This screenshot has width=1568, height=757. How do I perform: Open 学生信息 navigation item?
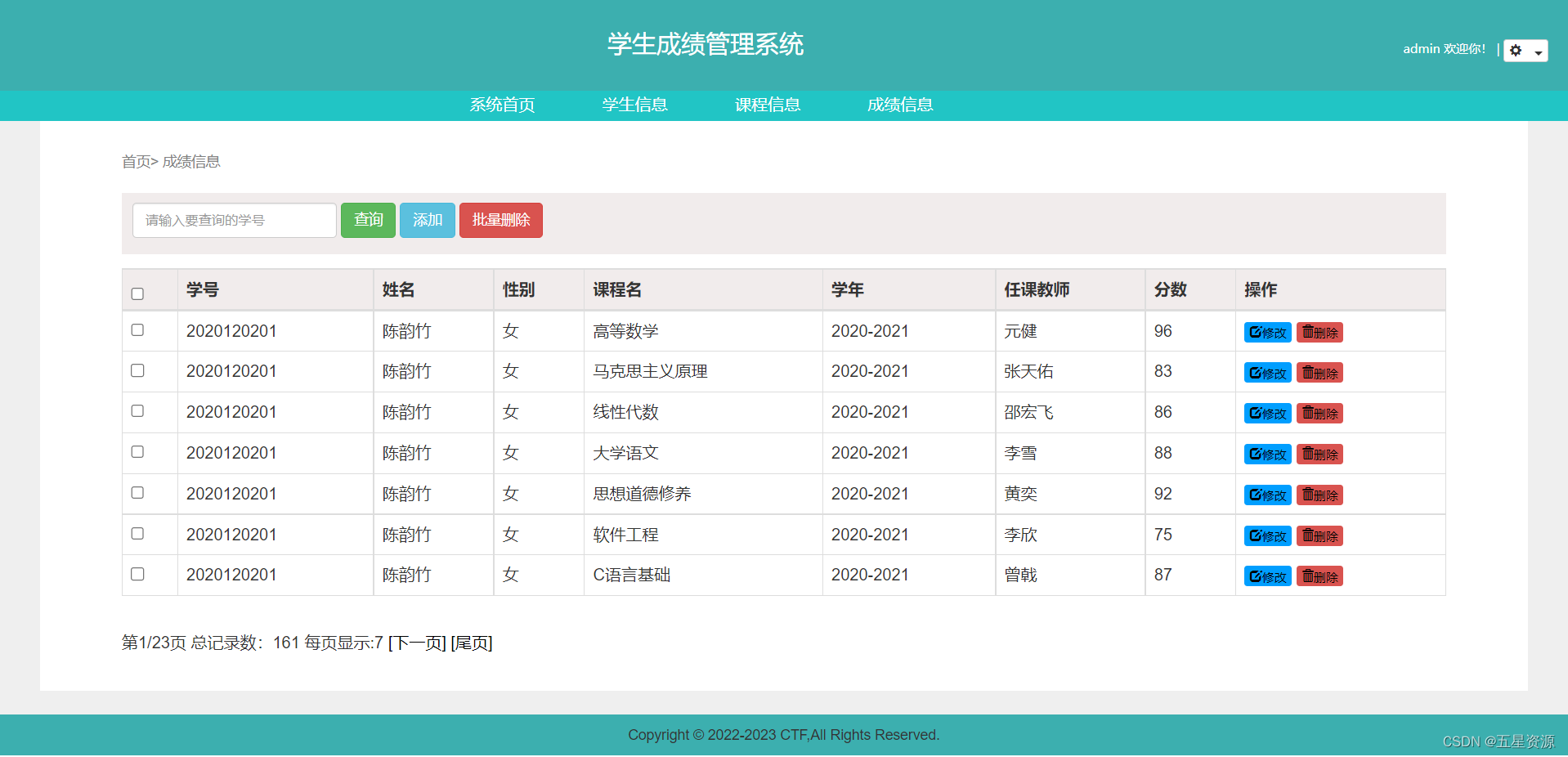[634, 105]
